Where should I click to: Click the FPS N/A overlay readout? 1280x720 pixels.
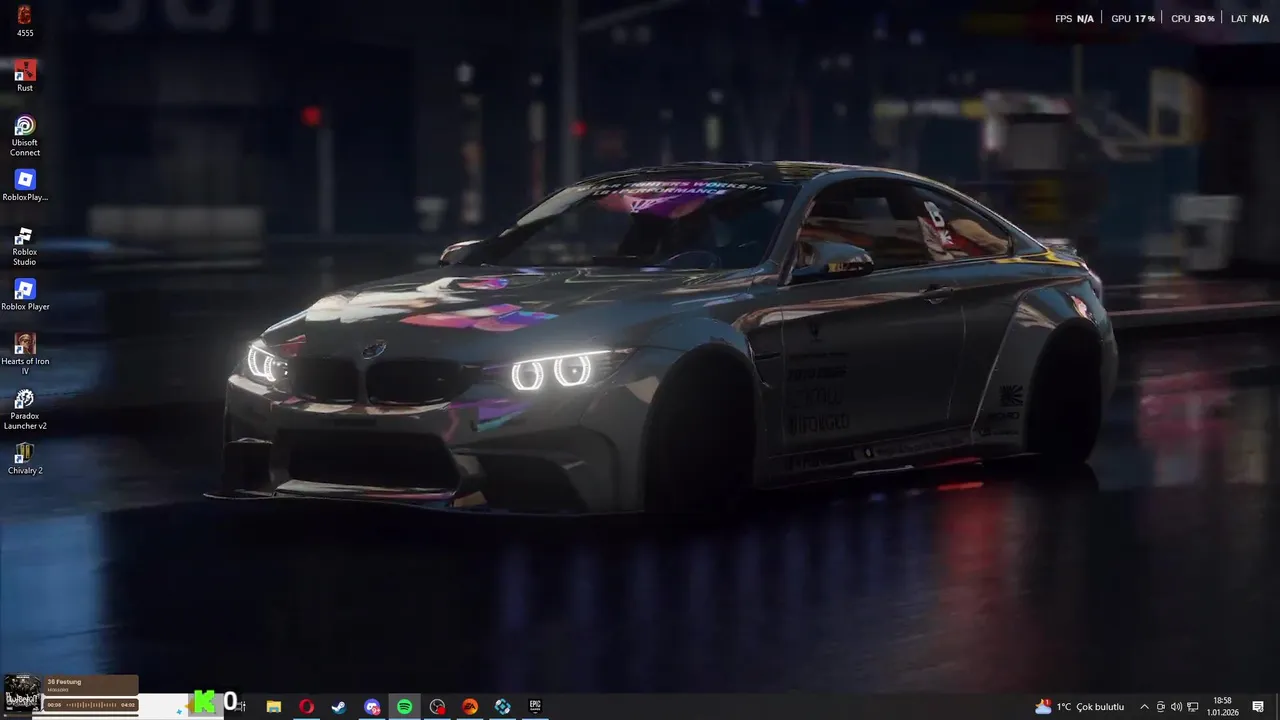1074,19
